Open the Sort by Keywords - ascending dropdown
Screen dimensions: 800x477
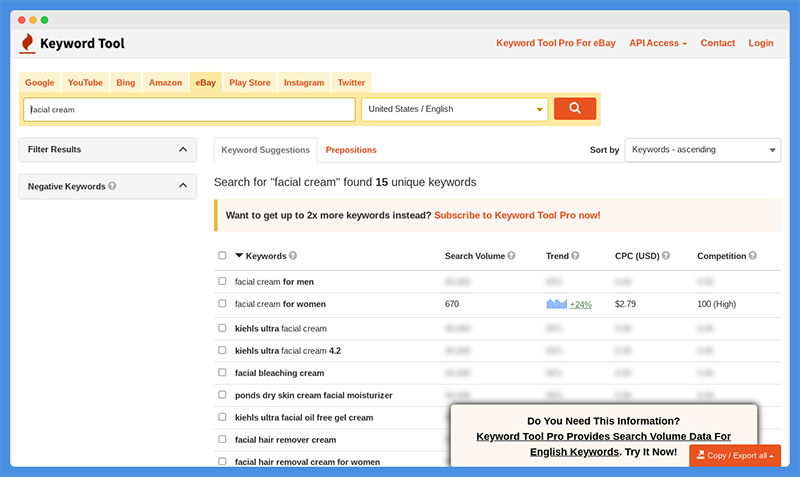pyautogui.click(x=703, y=150)
